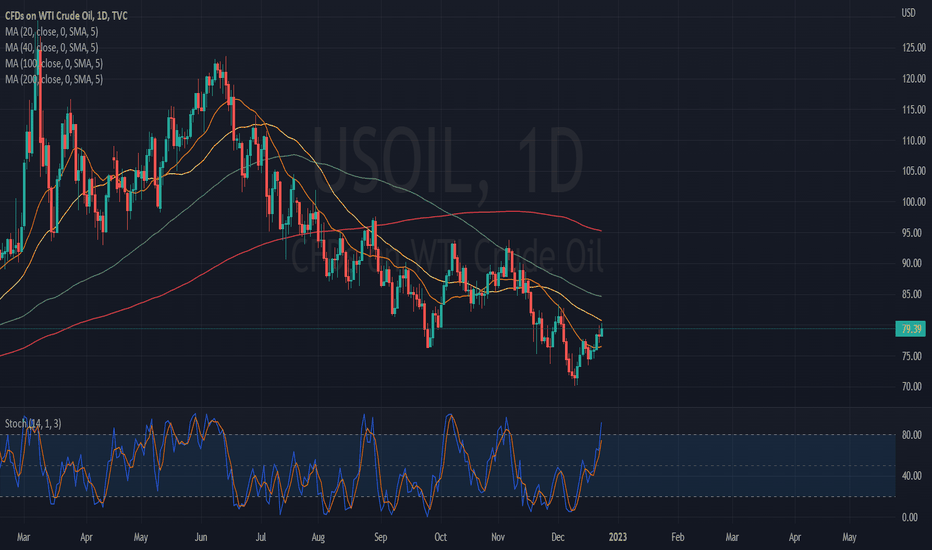
Task: Select the MA (100, close, 0, SMA, 5) legend
Action: coord(54,63)
